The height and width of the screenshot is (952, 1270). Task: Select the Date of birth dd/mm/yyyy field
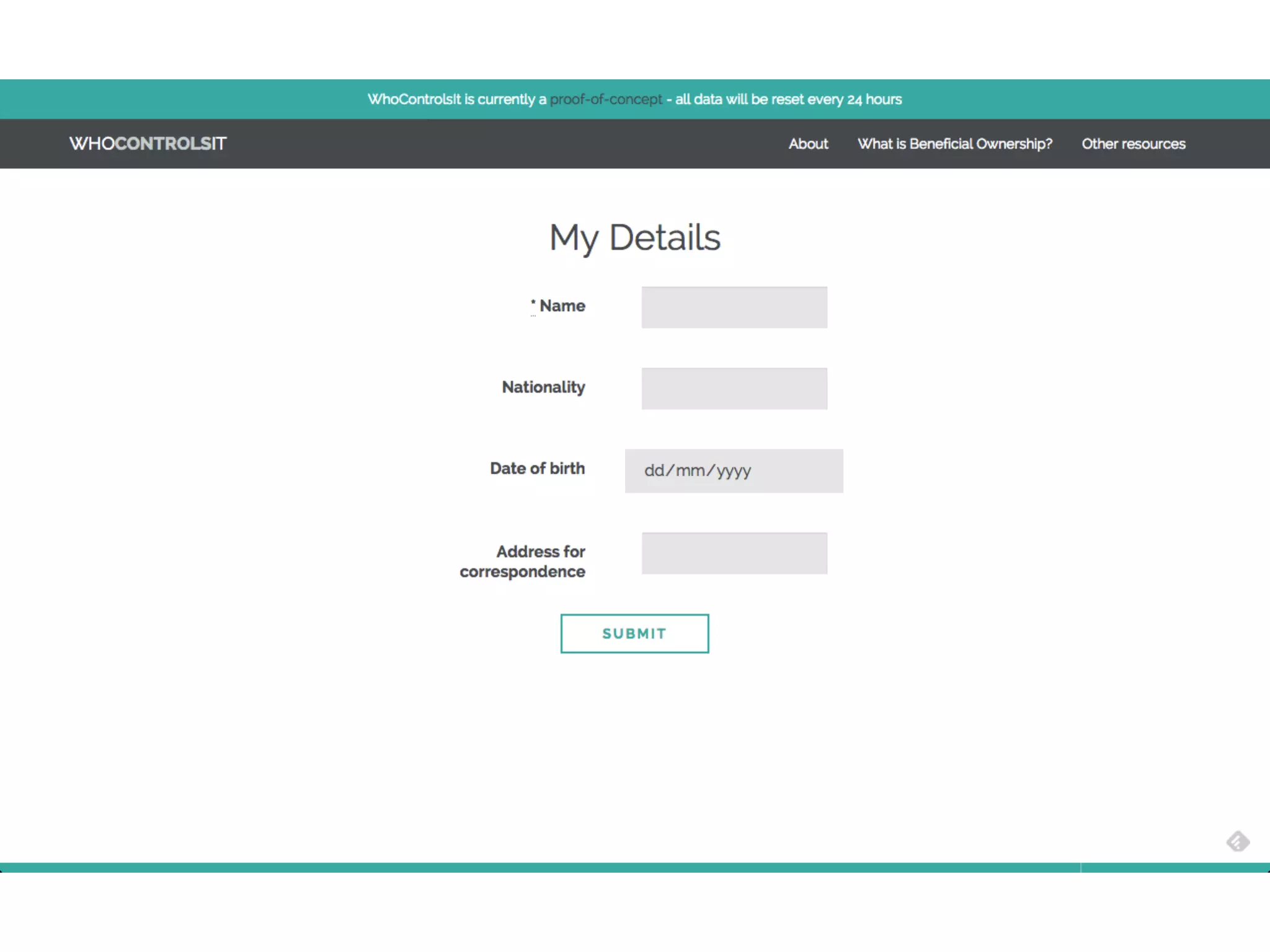734,471
